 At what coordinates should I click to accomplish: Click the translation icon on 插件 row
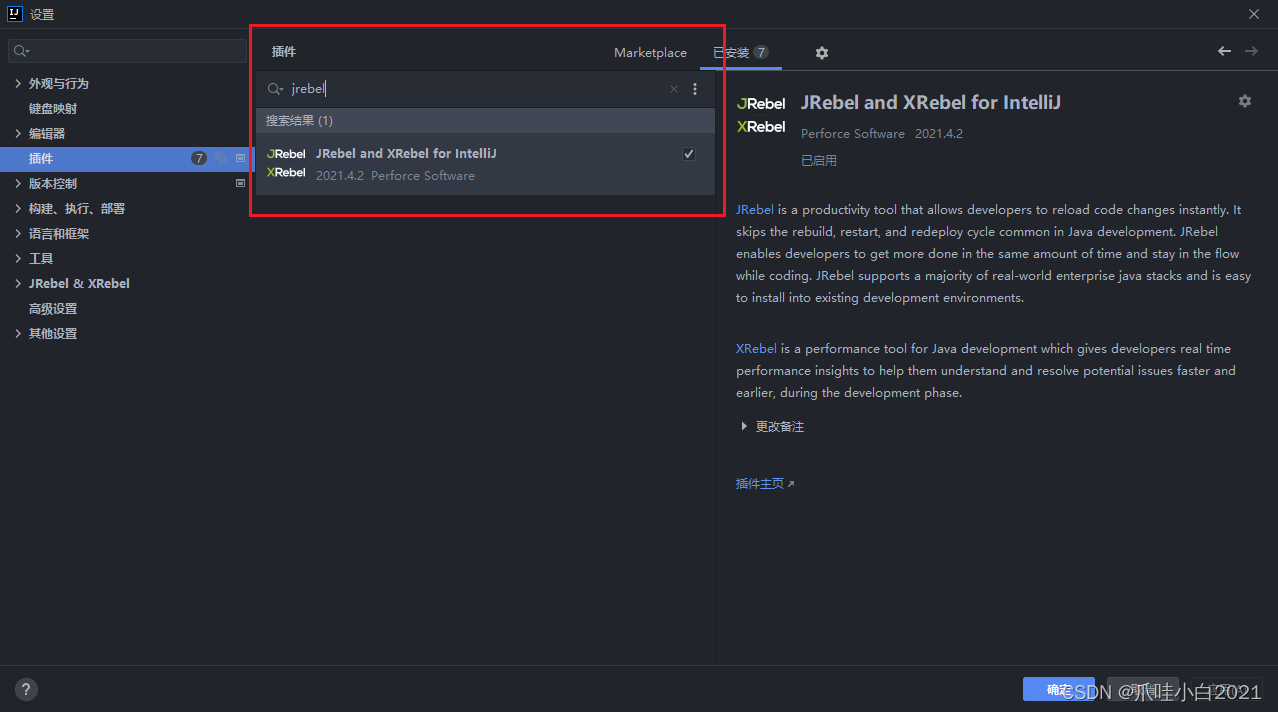(221, 158)
